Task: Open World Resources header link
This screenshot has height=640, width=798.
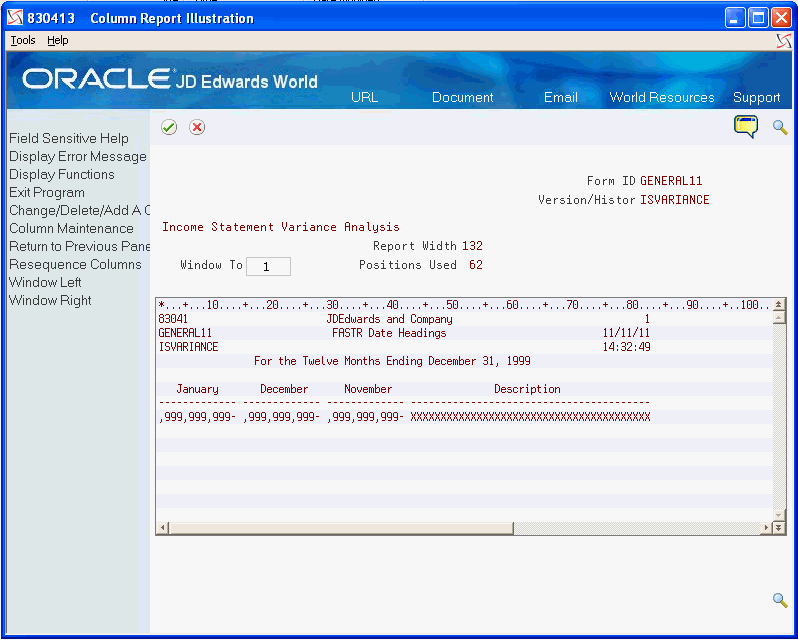Action: click(662, 97)
